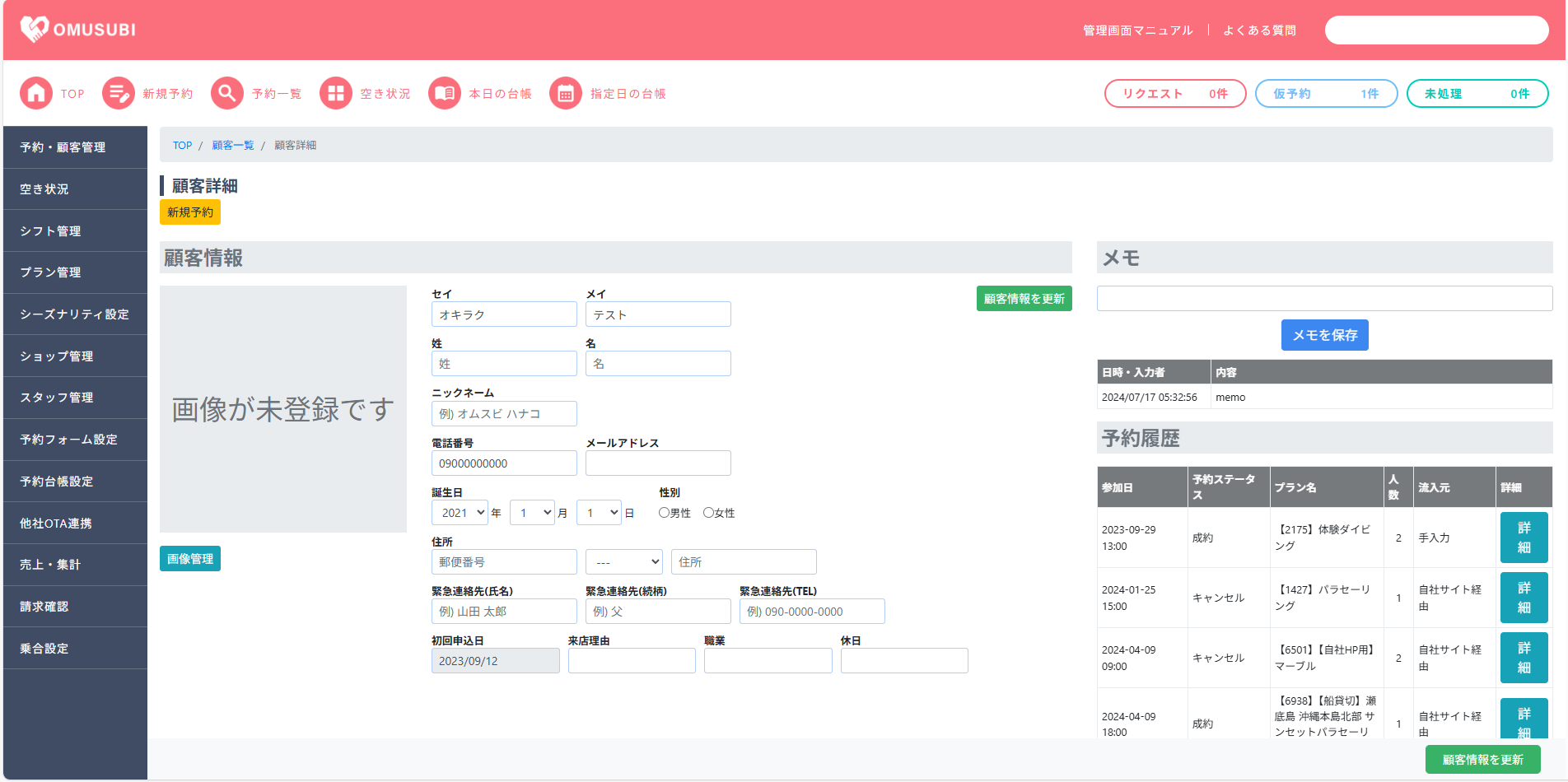Screen dimensions: 1568x782
Task: Click the メモを保存 button
Action: (1324, 335)
